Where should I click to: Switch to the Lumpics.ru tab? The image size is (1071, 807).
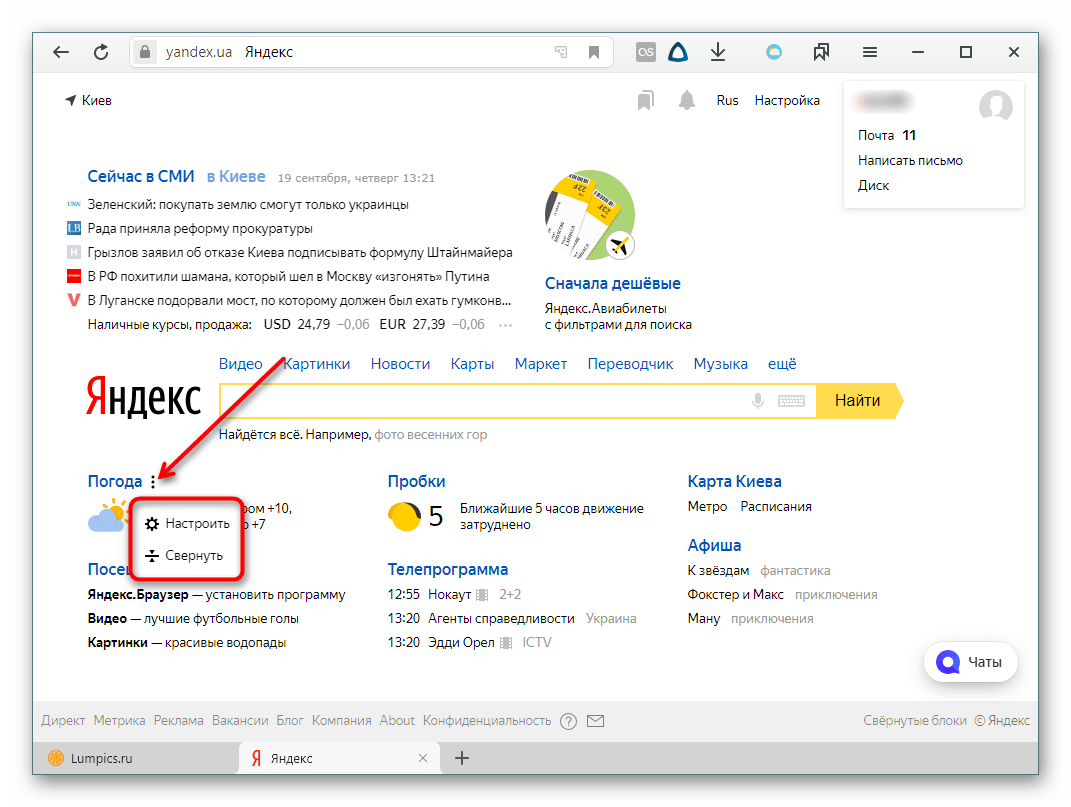pyautogui.click(x=98, y=758)
